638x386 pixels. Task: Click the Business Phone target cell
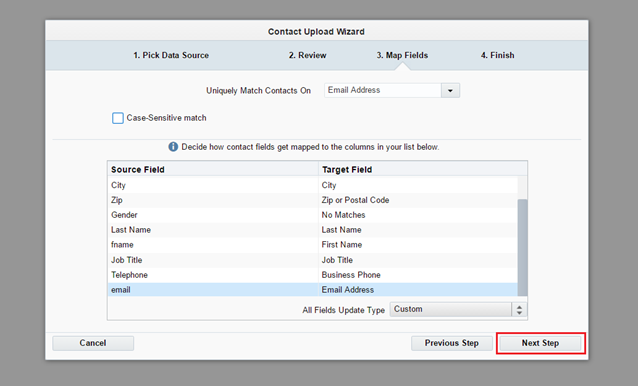point(418,275)
